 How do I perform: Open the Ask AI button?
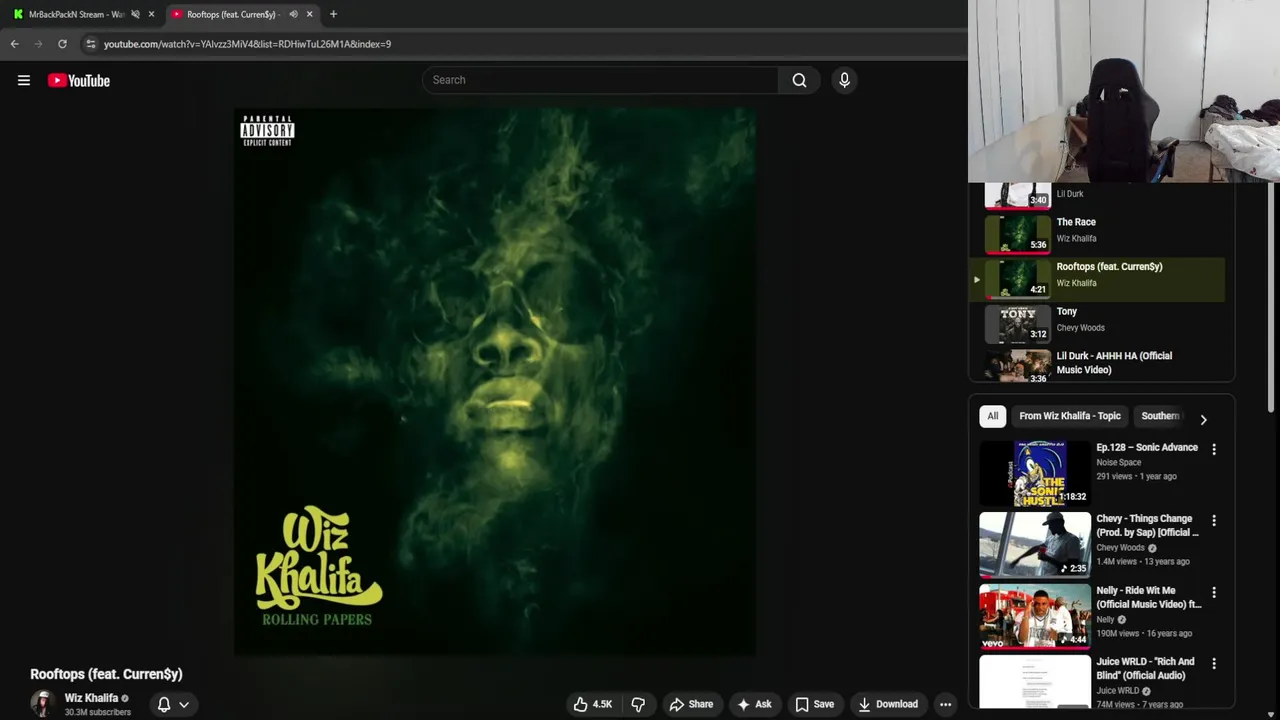(x=754, y=704)
